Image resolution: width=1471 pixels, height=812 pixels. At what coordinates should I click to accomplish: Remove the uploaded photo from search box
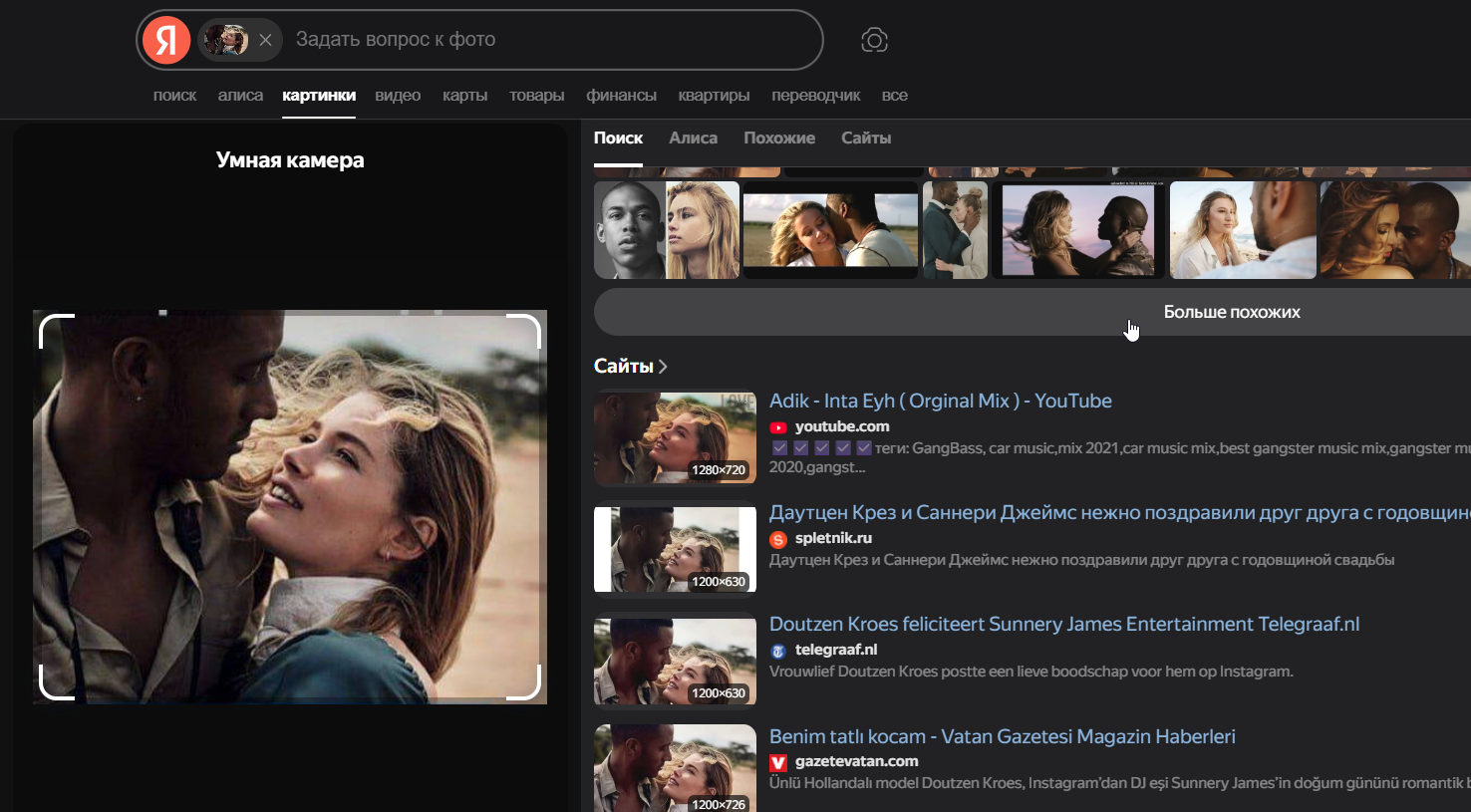click(265, 40)
